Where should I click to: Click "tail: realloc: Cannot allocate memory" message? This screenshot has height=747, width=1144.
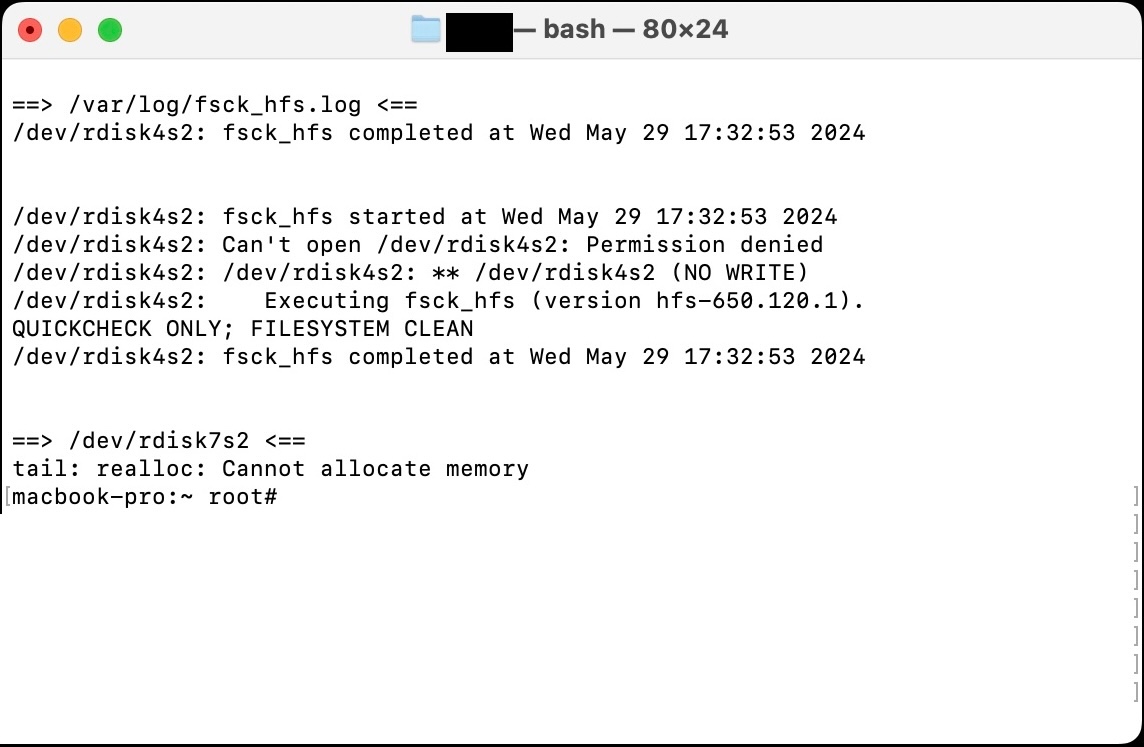click(x=271, y=468)
